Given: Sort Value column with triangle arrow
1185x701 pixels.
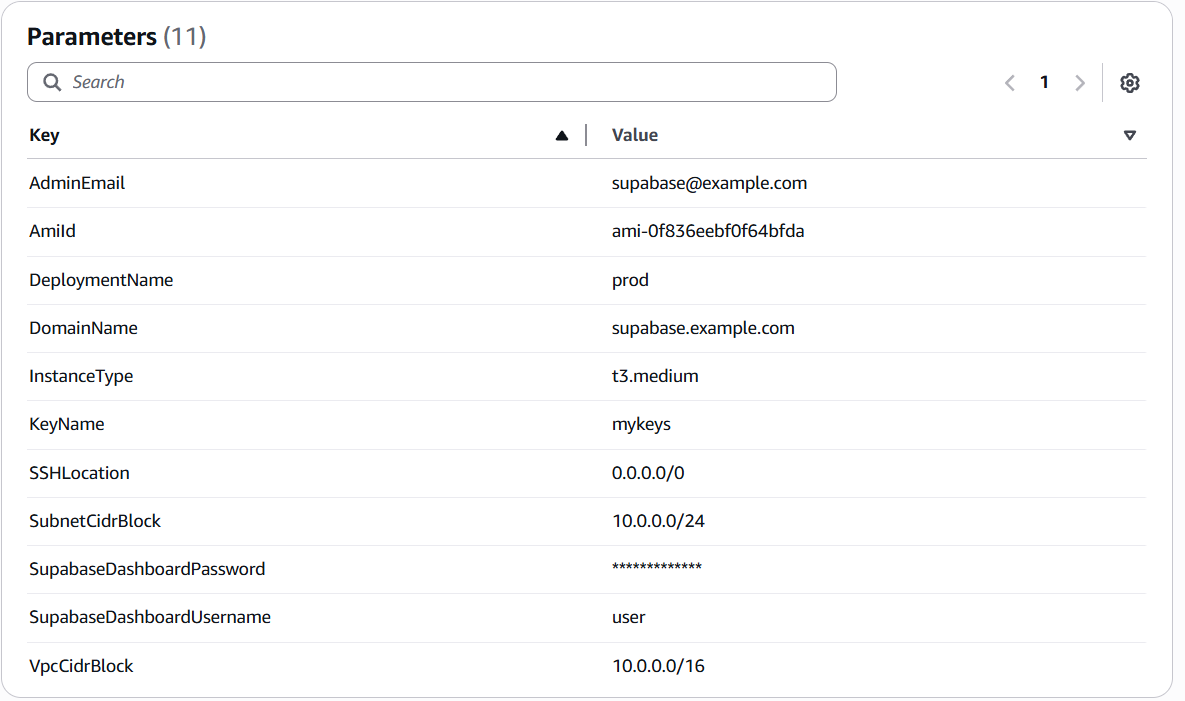Looking at the screenshot, I should coord(1129,135).
